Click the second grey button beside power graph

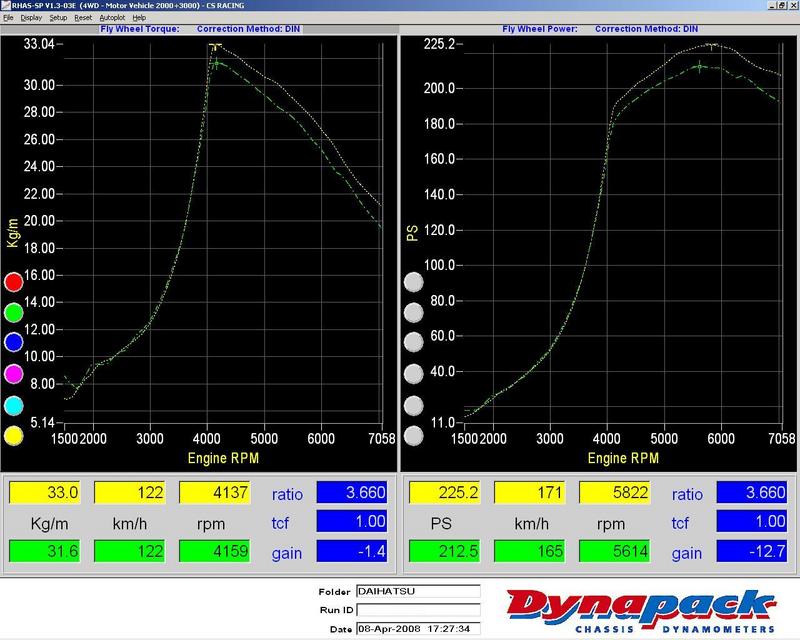pyautogui.click(x=414, y=312)
